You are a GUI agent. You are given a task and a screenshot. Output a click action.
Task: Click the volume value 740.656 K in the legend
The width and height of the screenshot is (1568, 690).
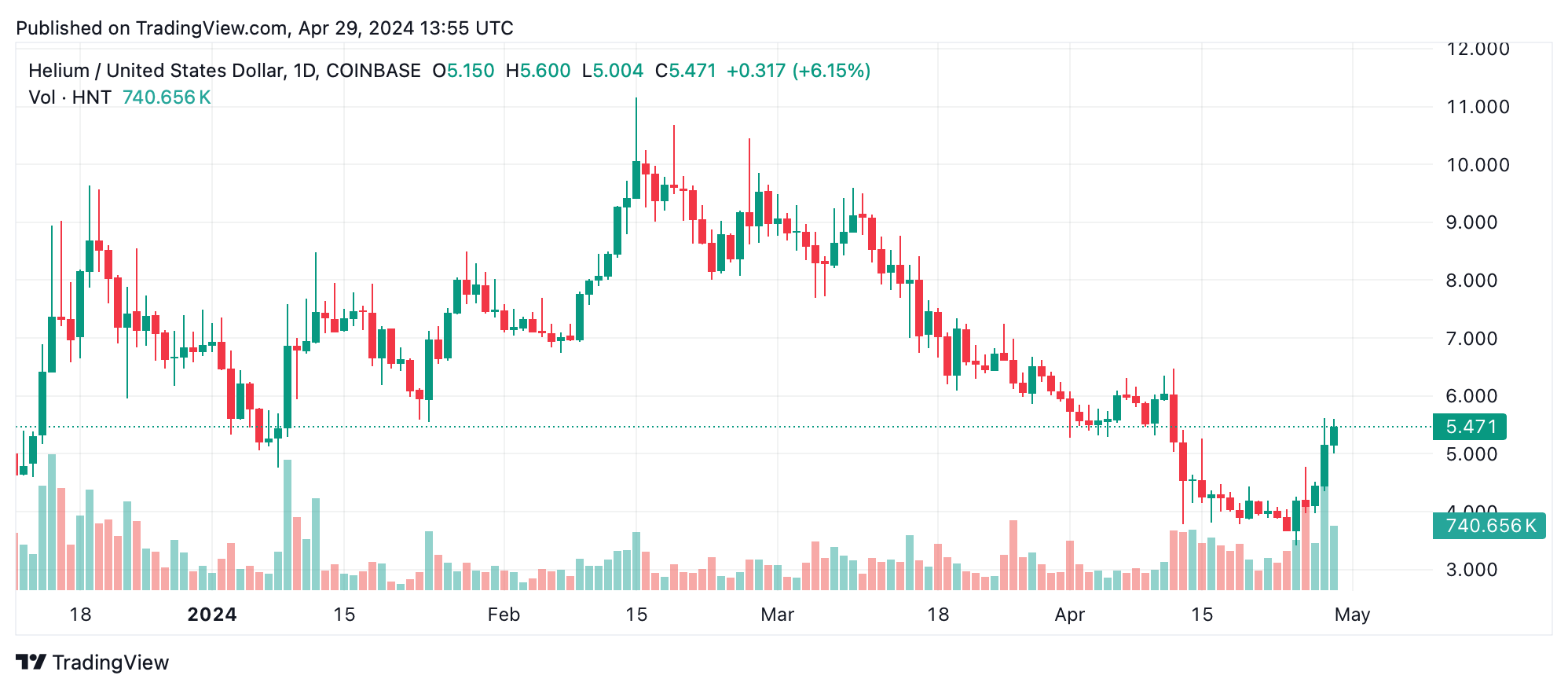tap(167, 97)
